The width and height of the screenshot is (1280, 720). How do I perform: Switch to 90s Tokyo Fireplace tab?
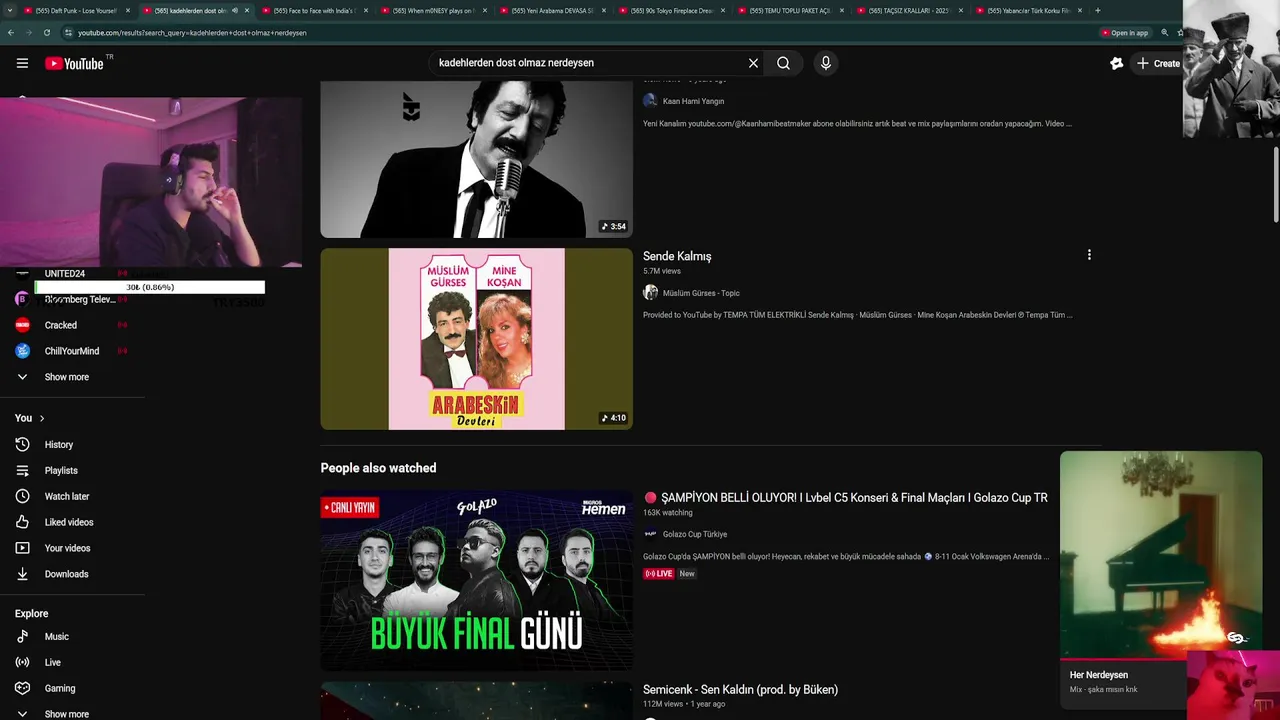tap(669, 11)
